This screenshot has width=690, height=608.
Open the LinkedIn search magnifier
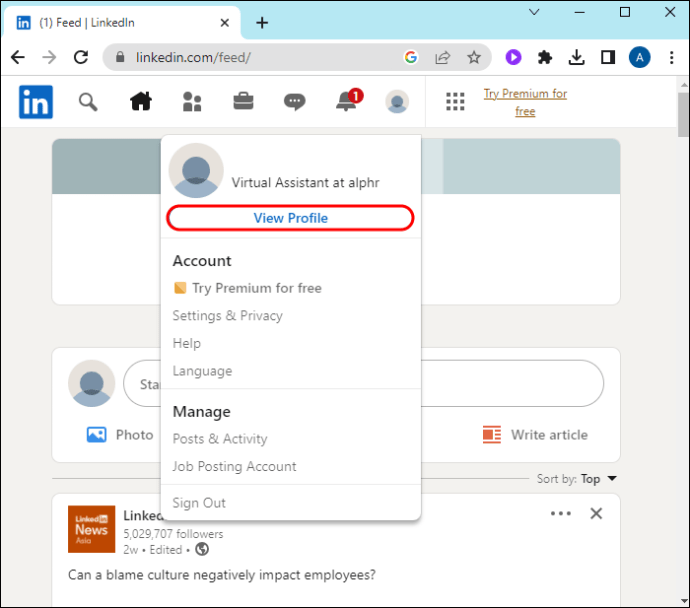pos(88,102)
